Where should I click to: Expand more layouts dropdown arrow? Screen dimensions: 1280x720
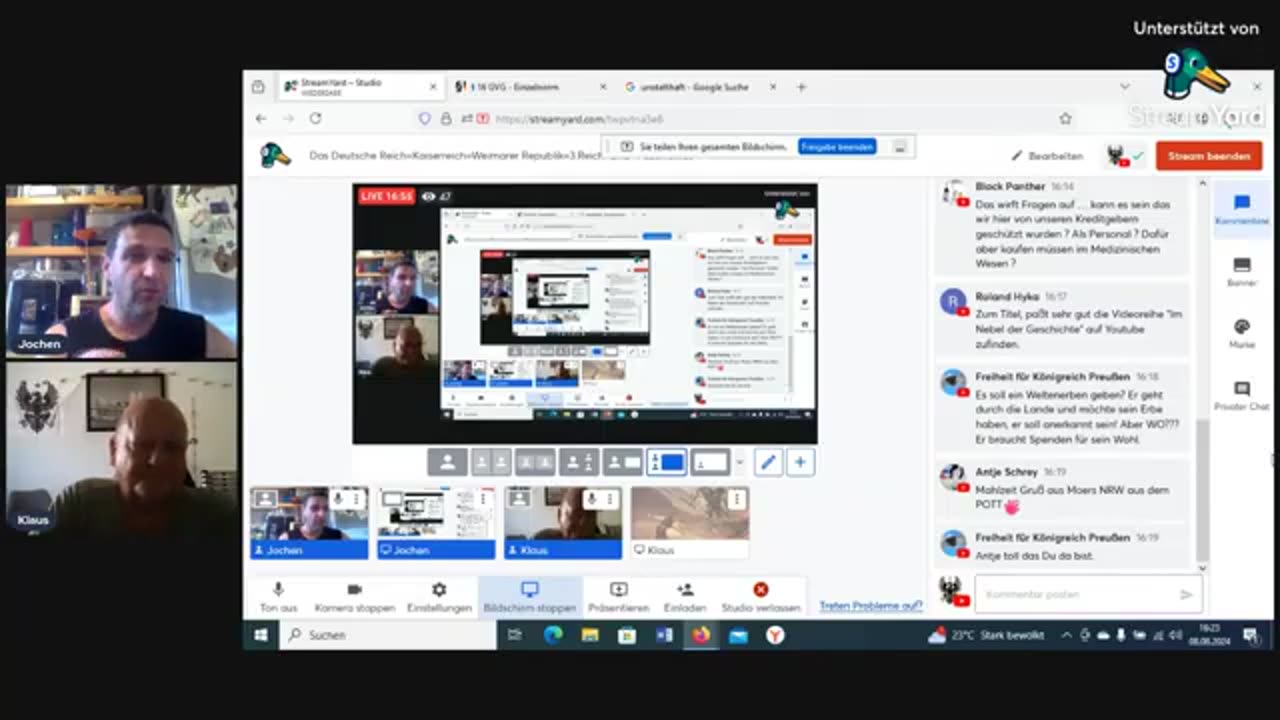tap(739, 462)
